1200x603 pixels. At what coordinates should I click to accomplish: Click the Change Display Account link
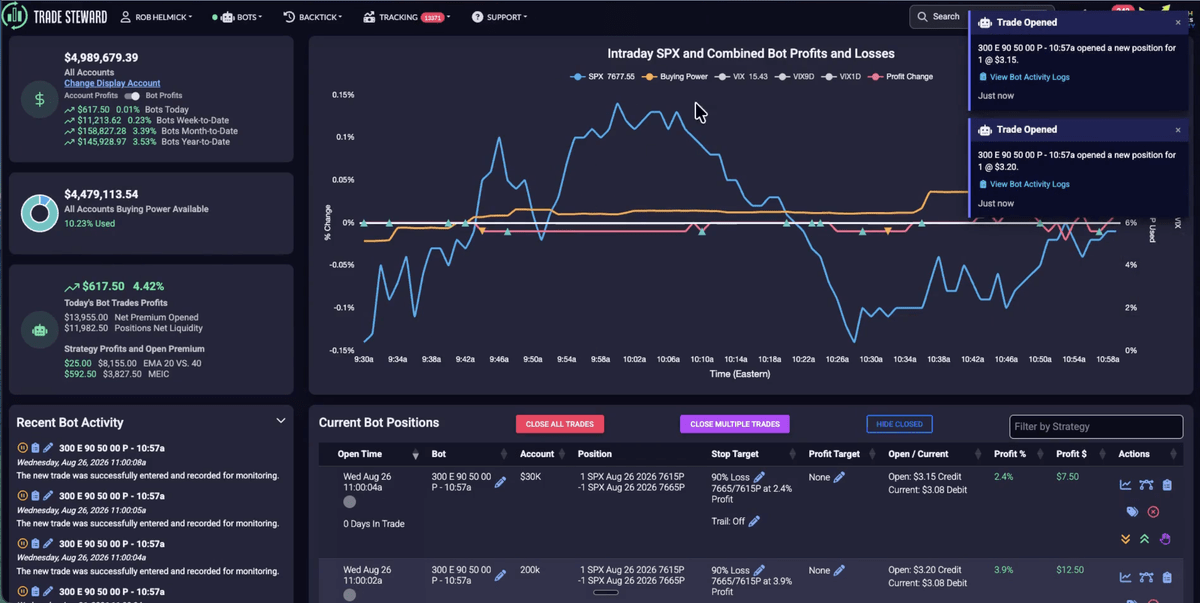click(112, 83)
